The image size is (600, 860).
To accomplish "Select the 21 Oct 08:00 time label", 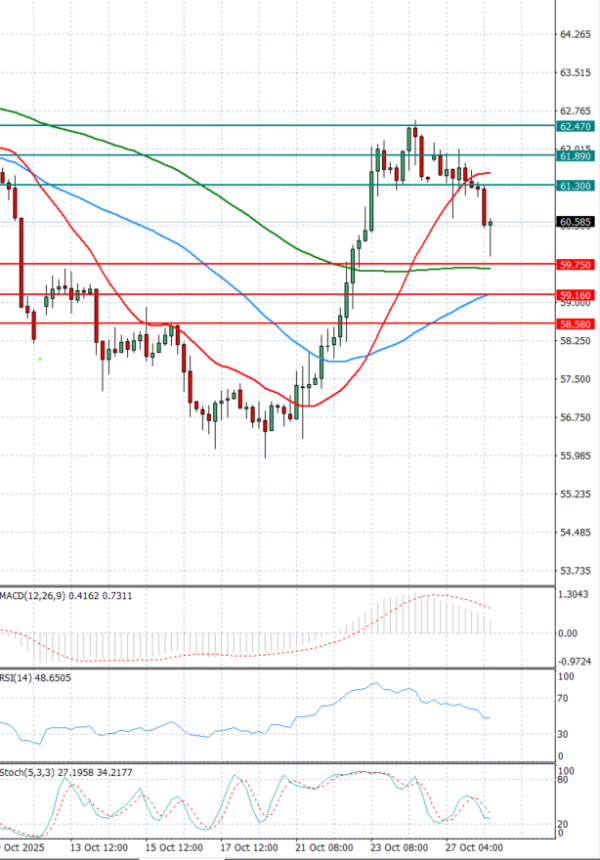I will point(322,848).
